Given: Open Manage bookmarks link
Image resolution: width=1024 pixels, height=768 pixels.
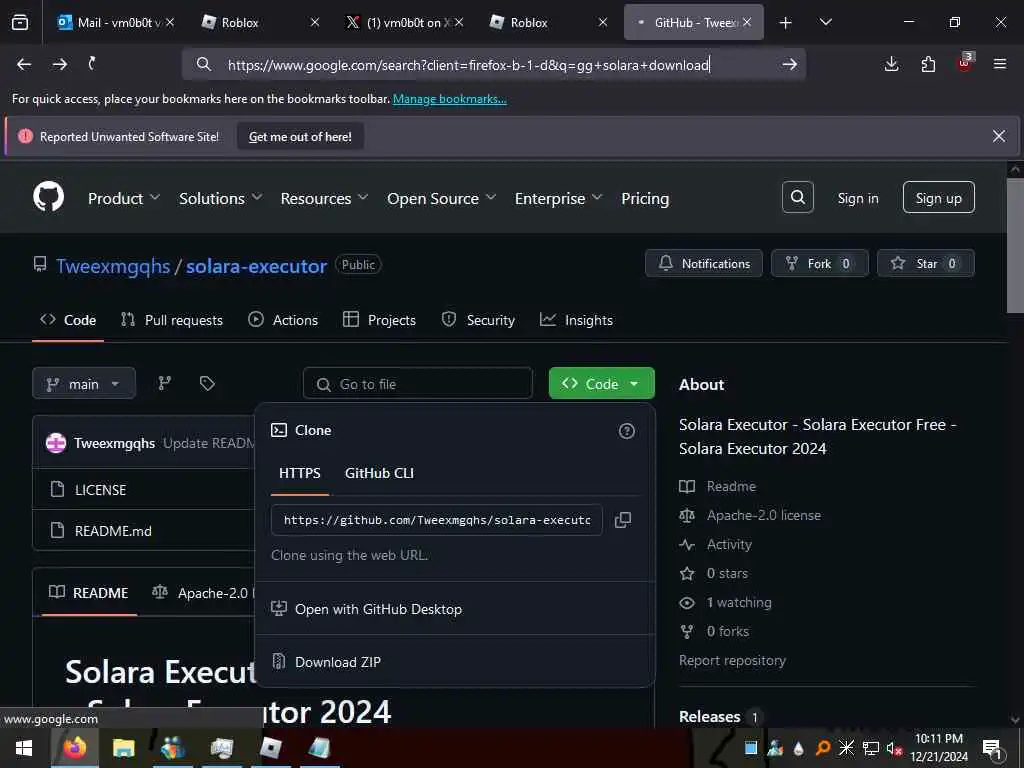Looking at the screenshot, I should (449, 99).
